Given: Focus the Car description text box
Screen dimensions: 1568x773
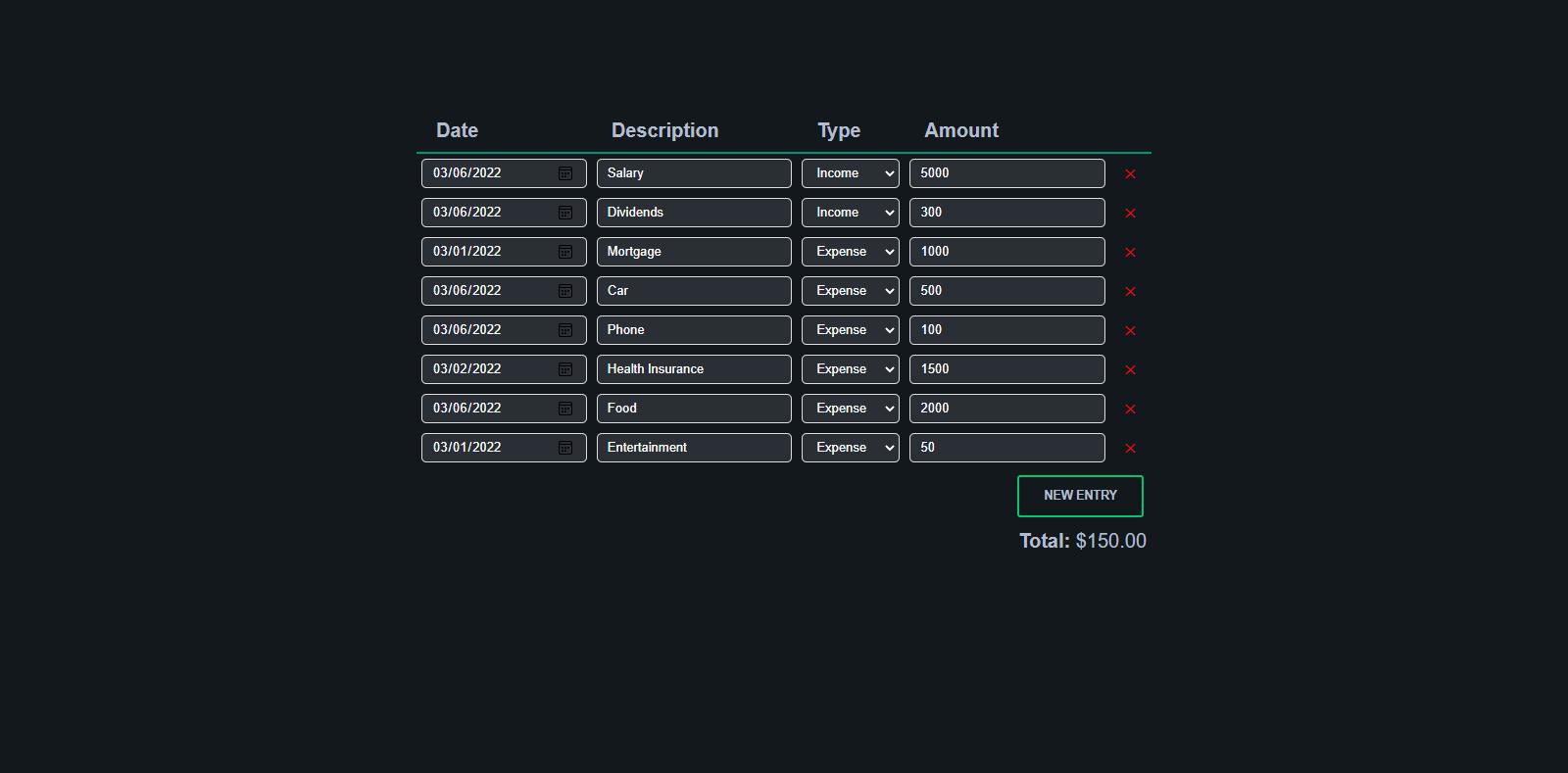Looking at the screenshot, I should pyautogui.click(x=693, y=291).
